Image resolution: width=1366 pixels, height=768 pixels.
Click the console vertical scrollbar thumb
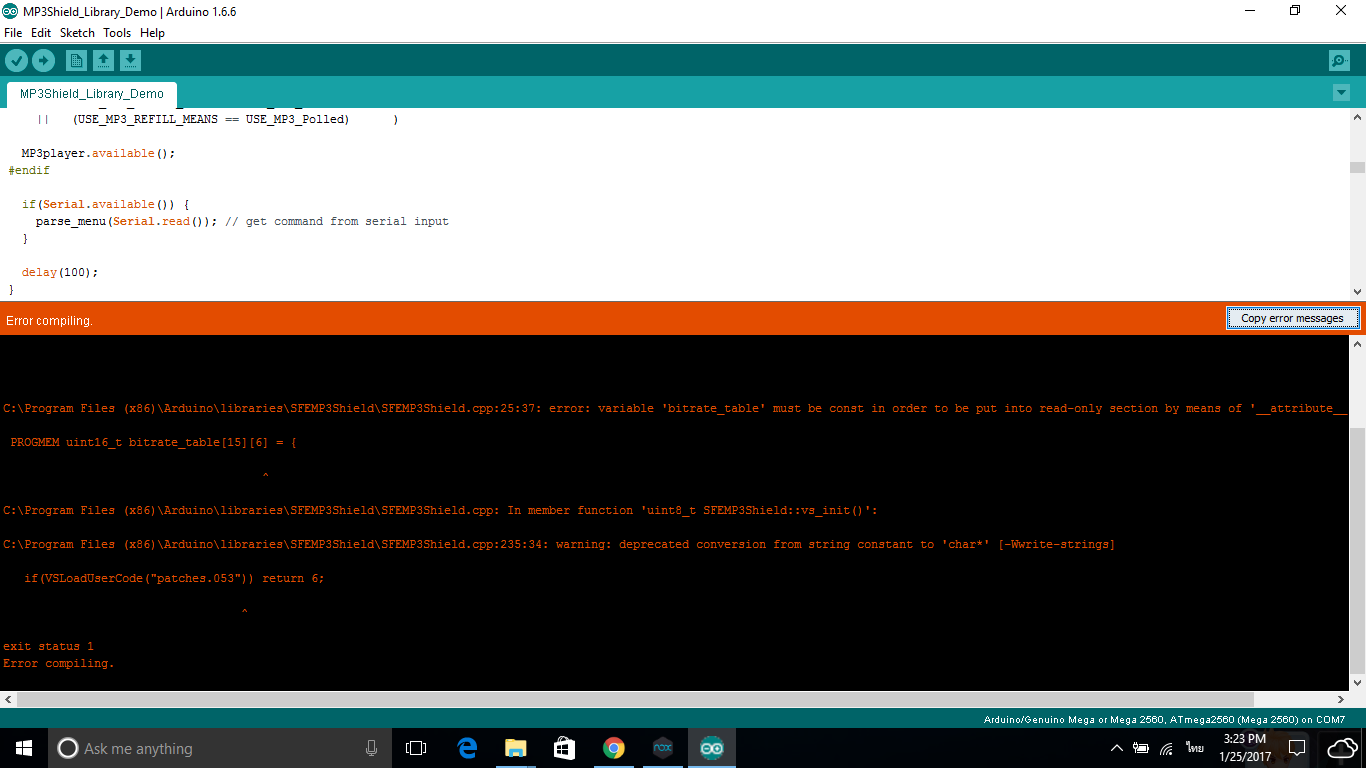click(x=1357, y=551)
